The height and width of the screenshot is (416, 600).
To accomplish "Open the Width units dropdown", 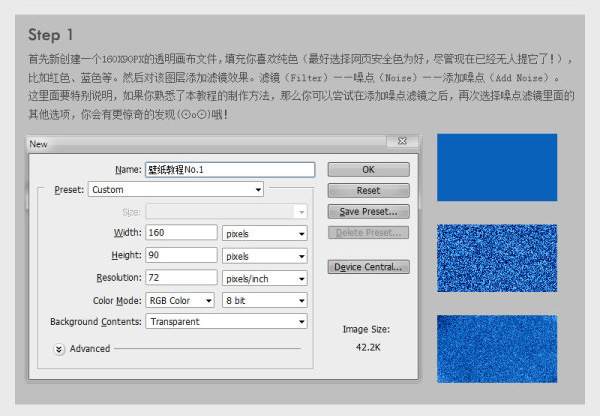I will 264,233.
